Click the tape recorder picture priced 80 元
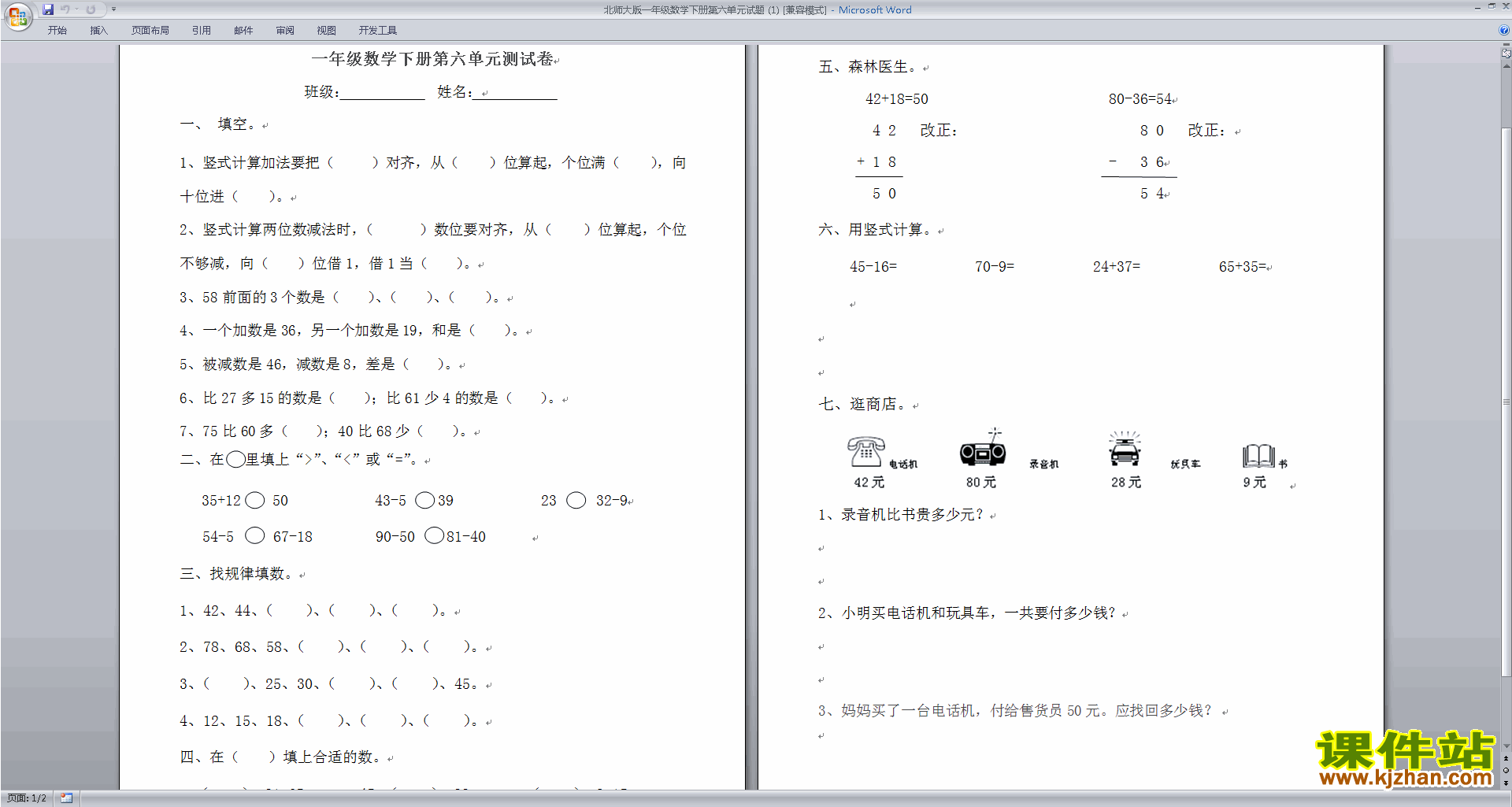 [983, 449]
